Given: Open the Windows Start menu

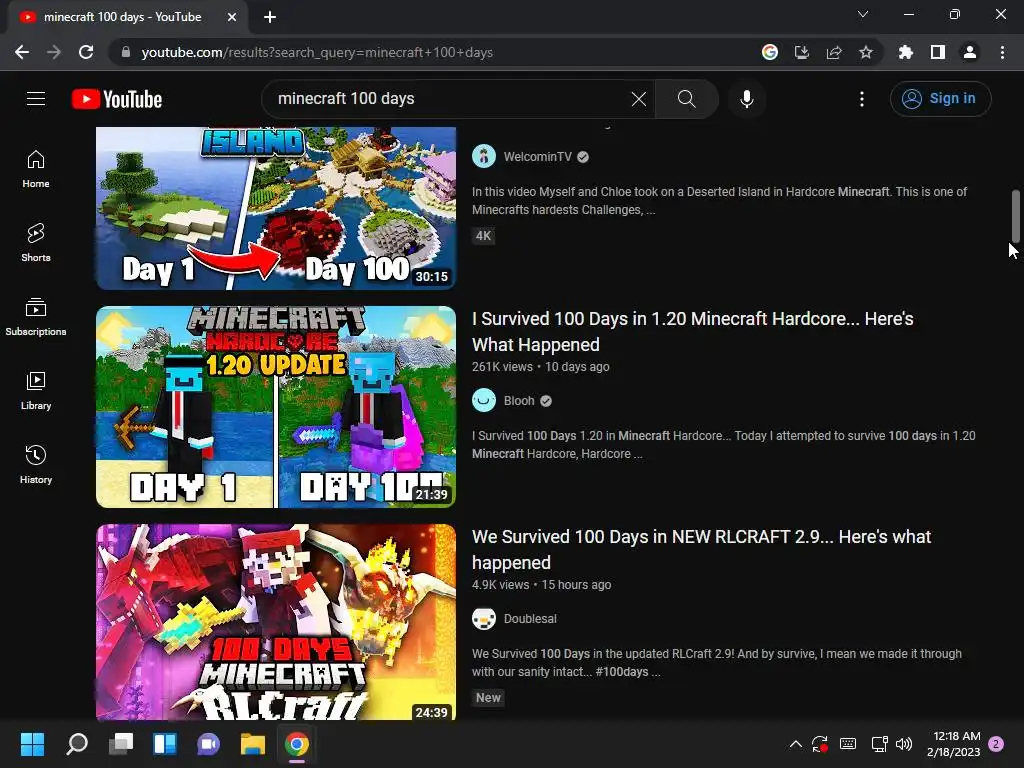Looking at the screenshot, I should (x=32, y=744).
